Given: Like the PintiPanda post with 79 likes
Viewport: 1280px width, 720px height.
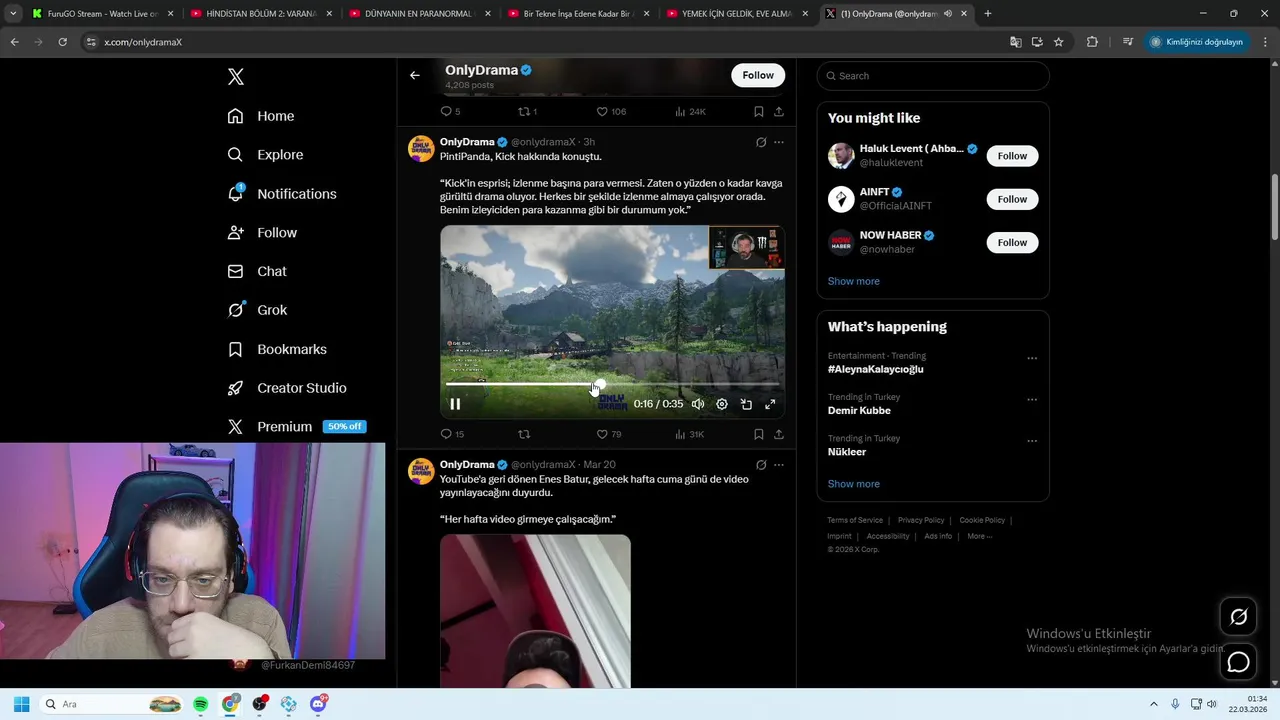Looking at the screenshot, I should [609, 434].
